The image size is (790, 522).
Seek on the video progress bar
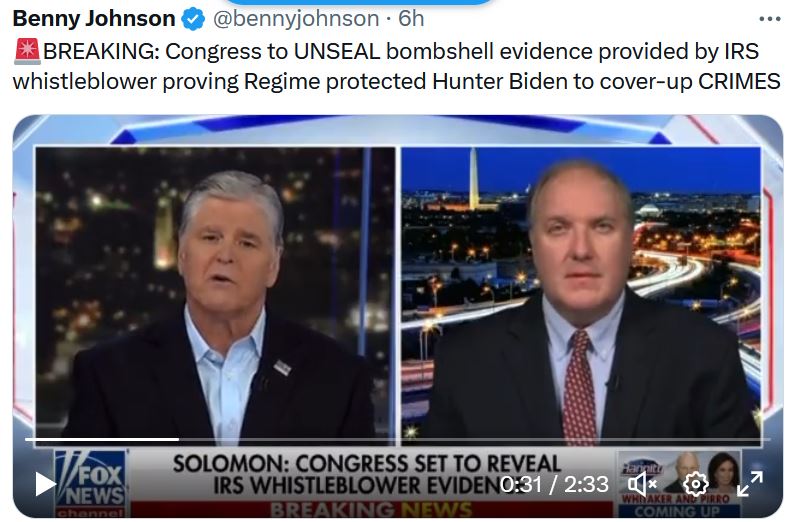point(397,439)
